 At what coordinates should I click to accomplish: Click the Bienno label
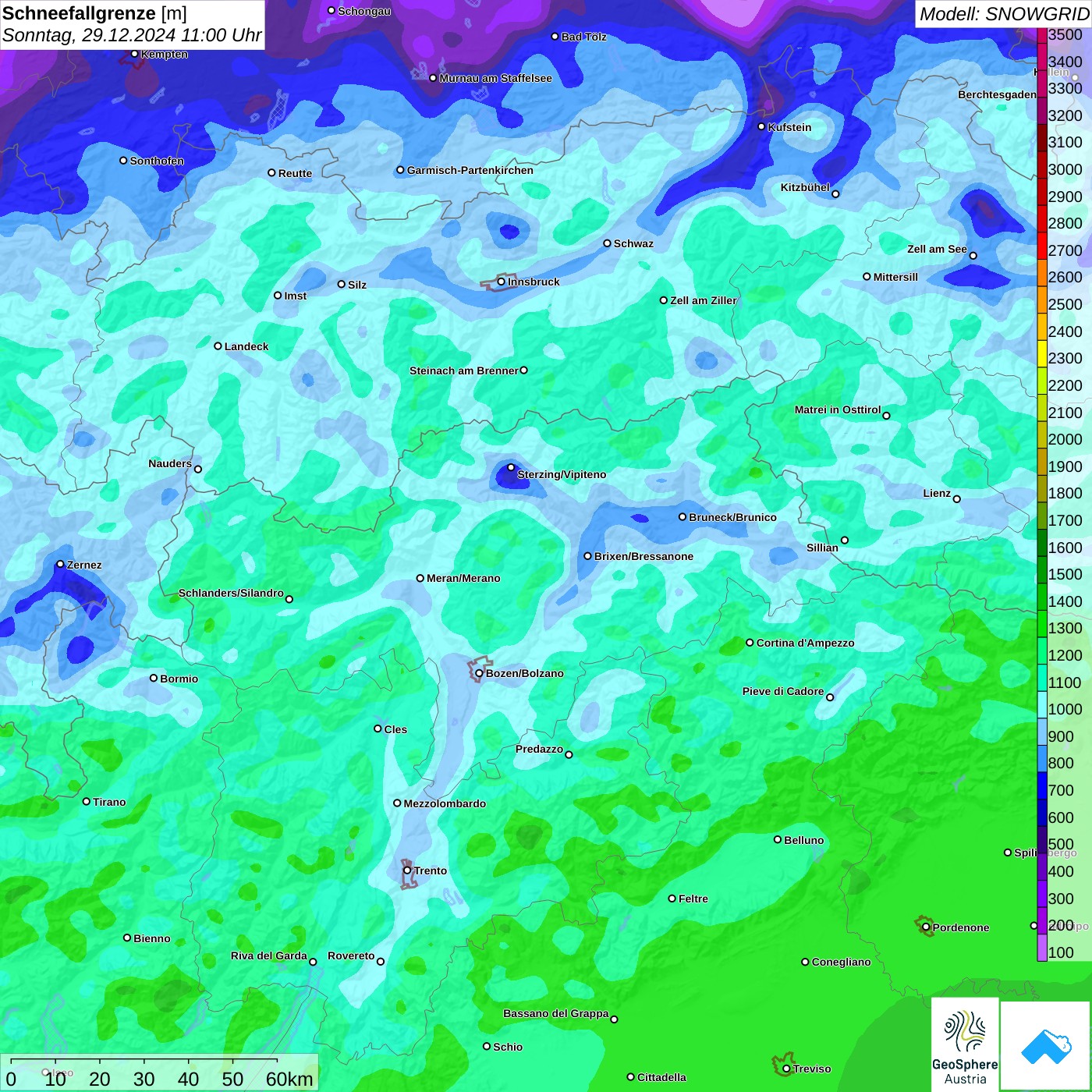point(151,938)
